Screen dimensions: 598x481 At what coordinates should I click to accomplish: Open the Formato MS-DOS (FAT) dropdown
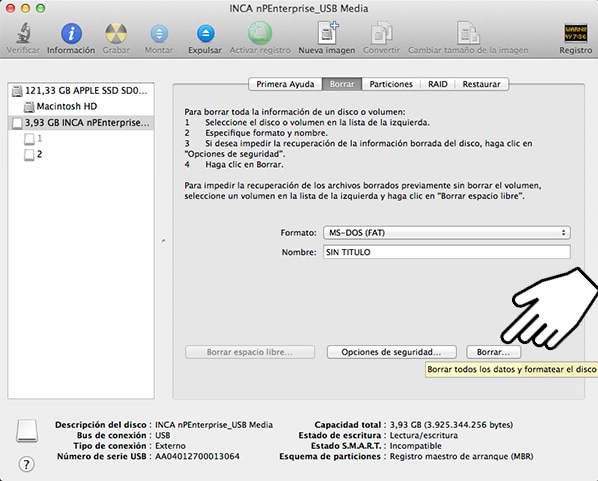click(447, 233)
